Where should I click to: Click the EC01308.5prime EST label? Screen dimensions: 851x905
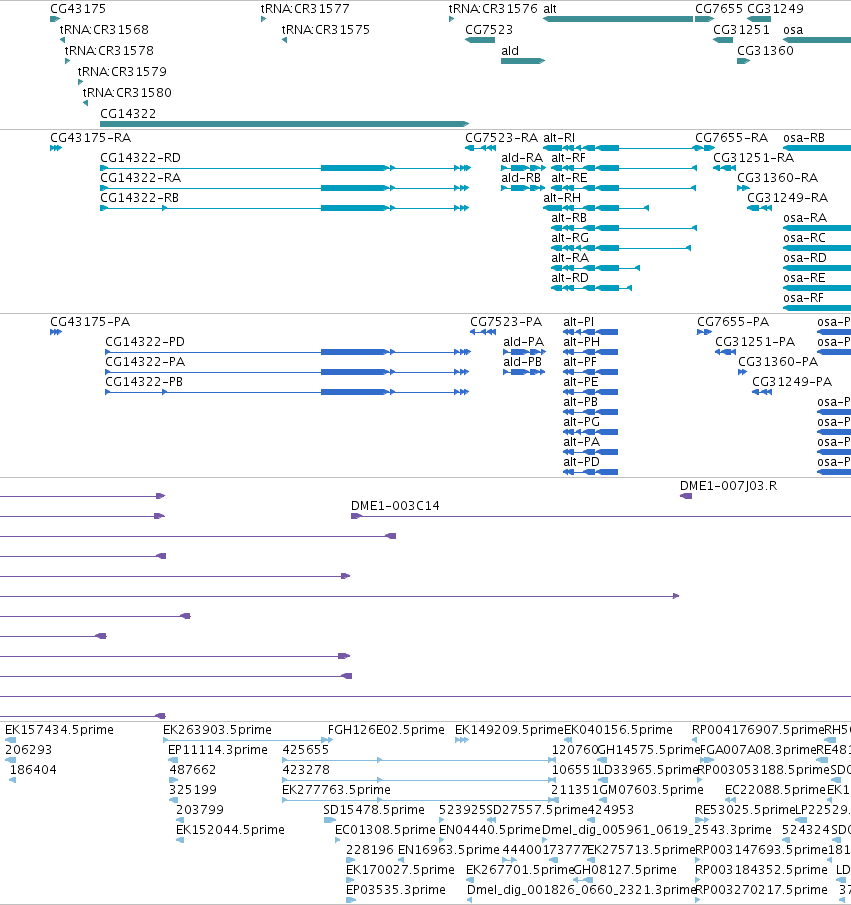coord(385,830)
